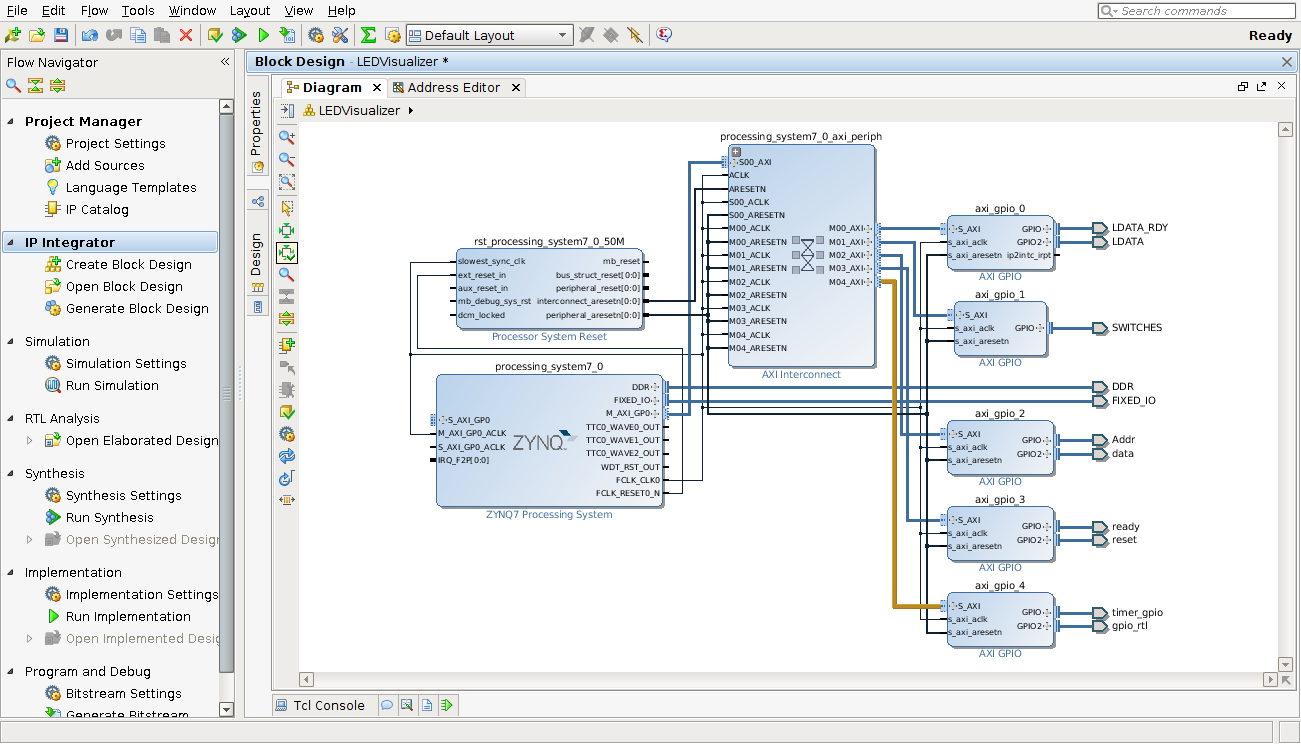Expand the Open Elaborated Design tree node
The width and height of the screenshot is (1301, 744).
click(29, 440)
